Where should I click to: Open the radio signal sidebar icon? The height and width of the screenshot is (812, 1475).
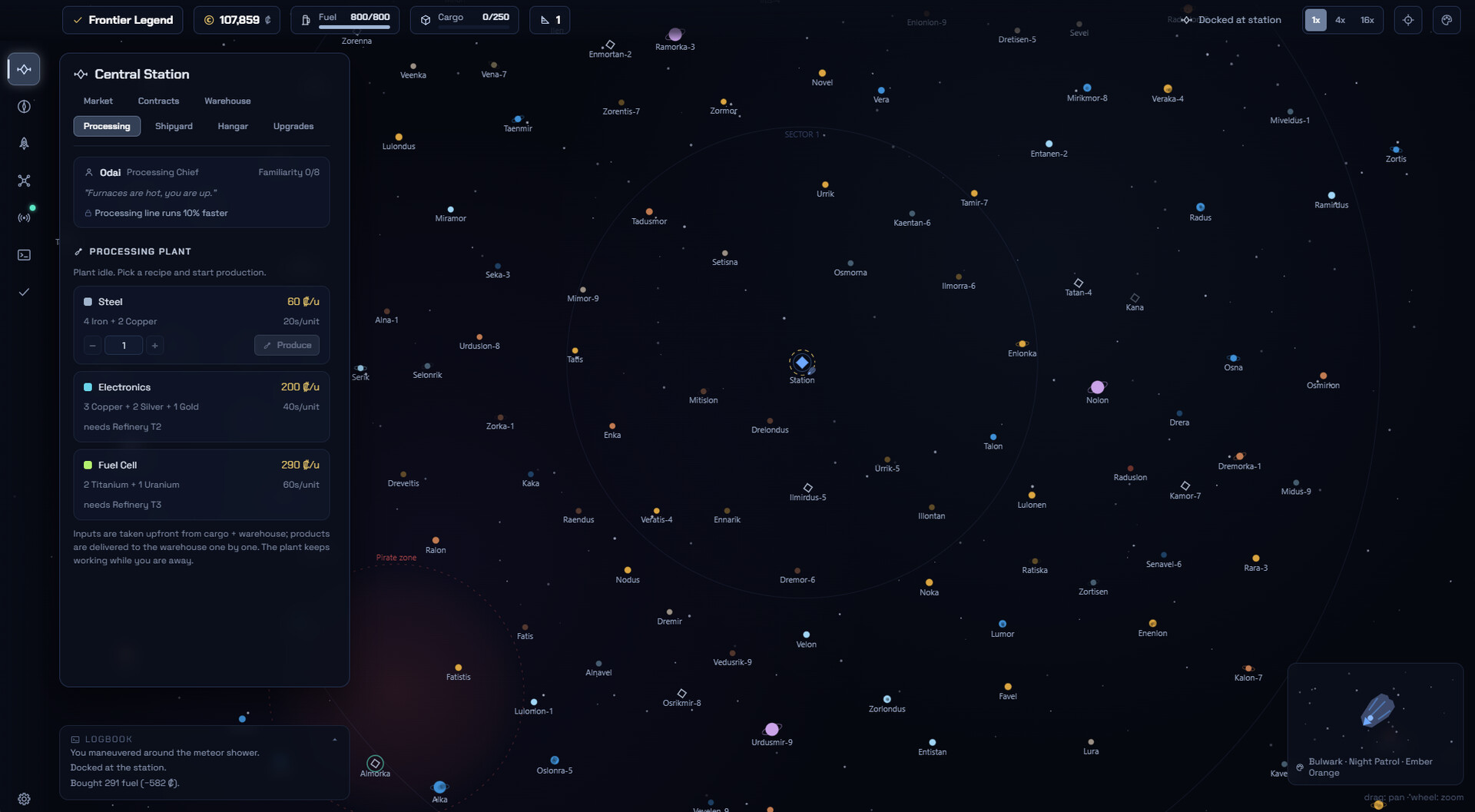click(x=24, y=218)
